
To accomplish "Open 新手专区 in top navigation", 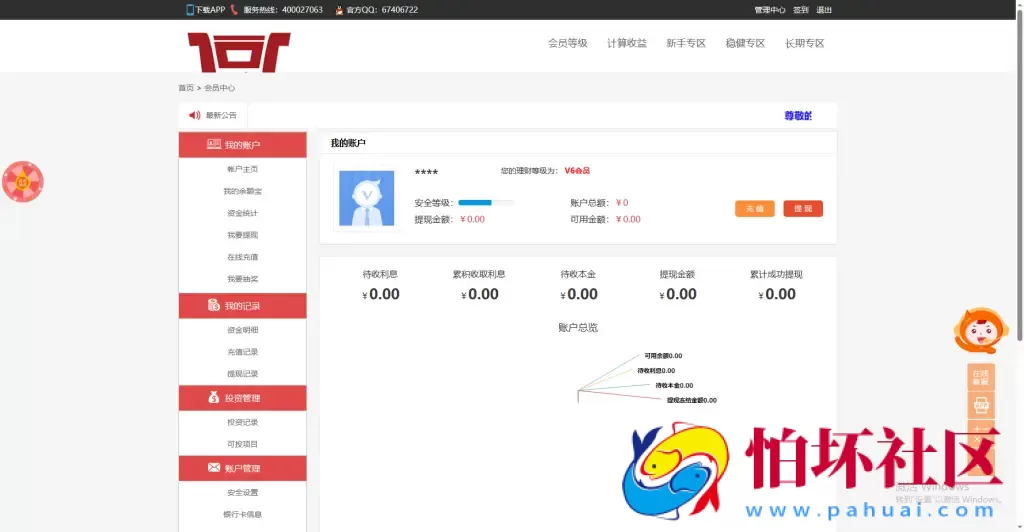I will pos(686,43).
